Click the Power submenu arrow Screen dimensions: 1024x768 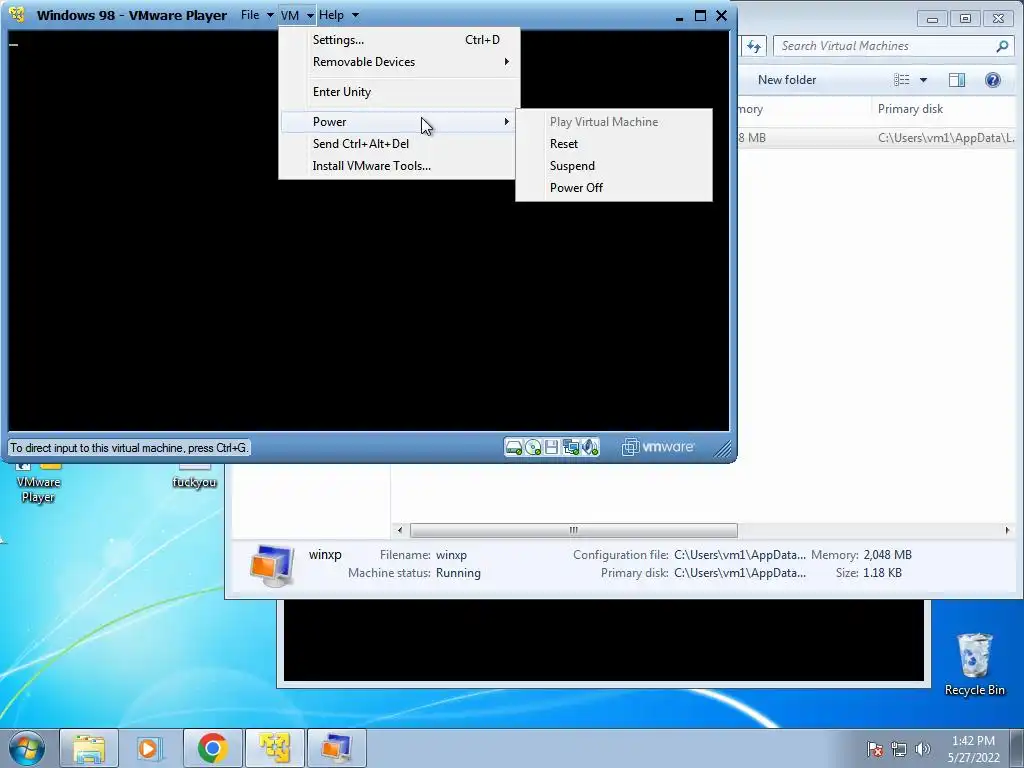pyautogui.click(x=507, y=122)
